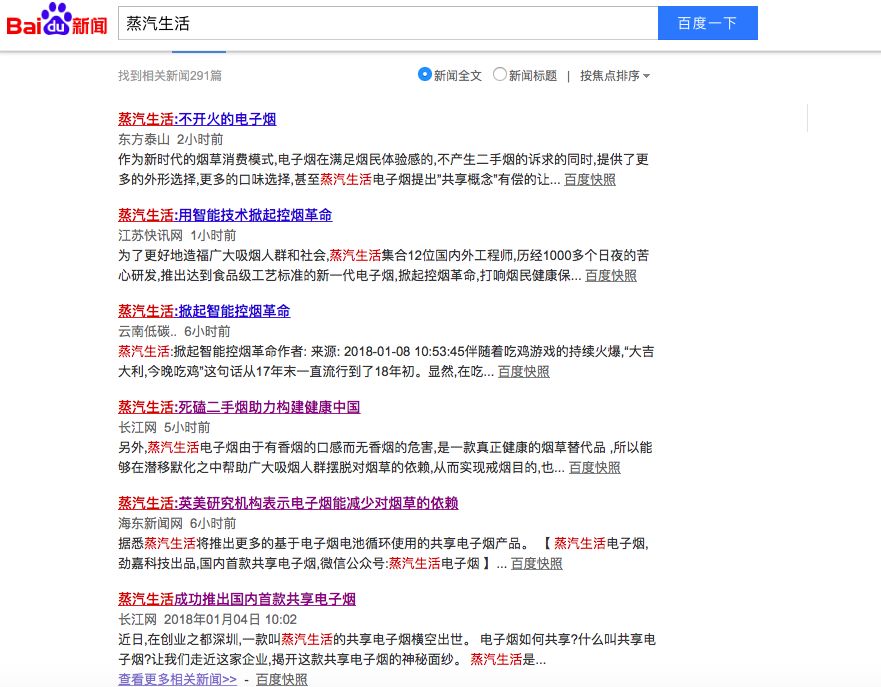This screenshot has height=687, width=881.
Task: Open 百度快照 for the 东方泰山 result
Action: (590, 180)
